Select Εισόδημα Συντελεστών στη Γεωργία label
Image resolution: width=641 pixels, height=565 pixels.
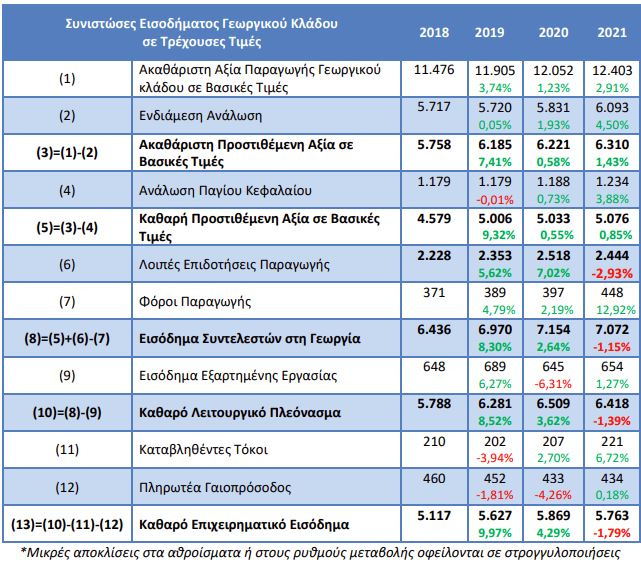[250, 339]
